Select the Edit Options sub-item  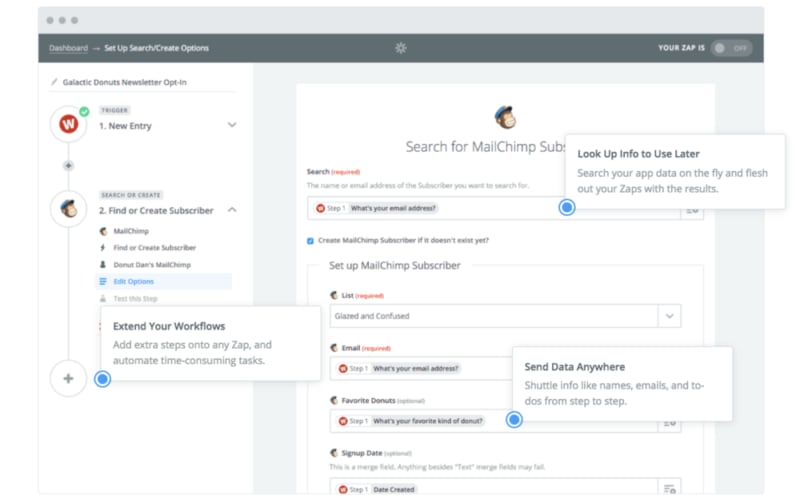point(163,282)
